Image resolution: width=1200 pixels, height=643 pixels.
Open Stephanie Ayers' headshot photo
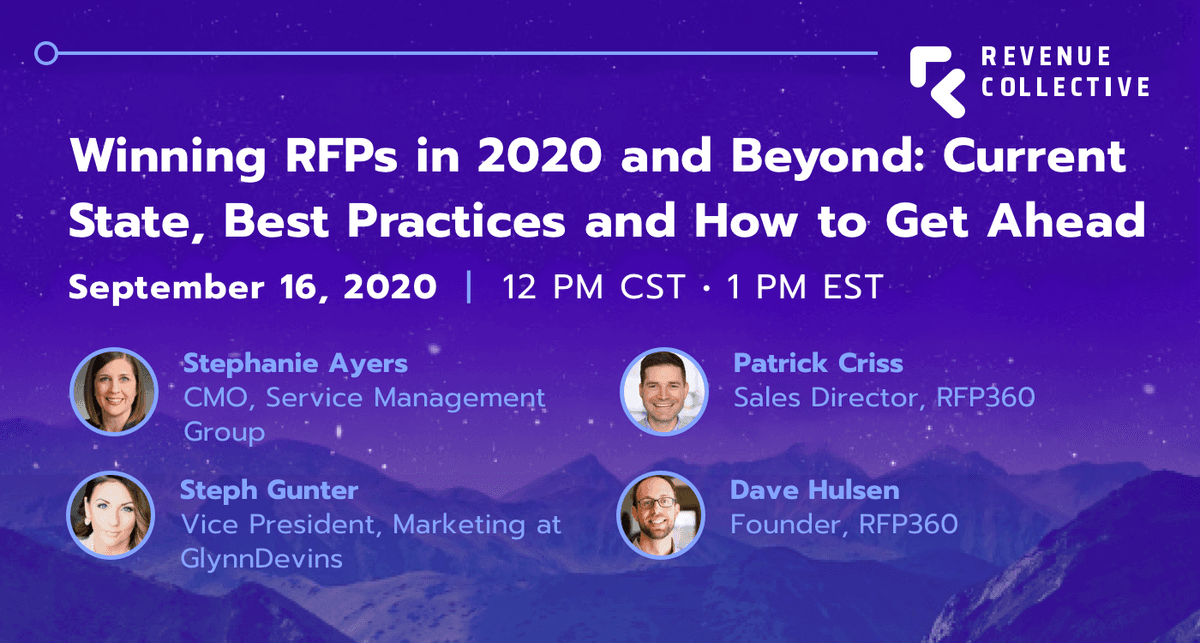[x=113, y=393]
